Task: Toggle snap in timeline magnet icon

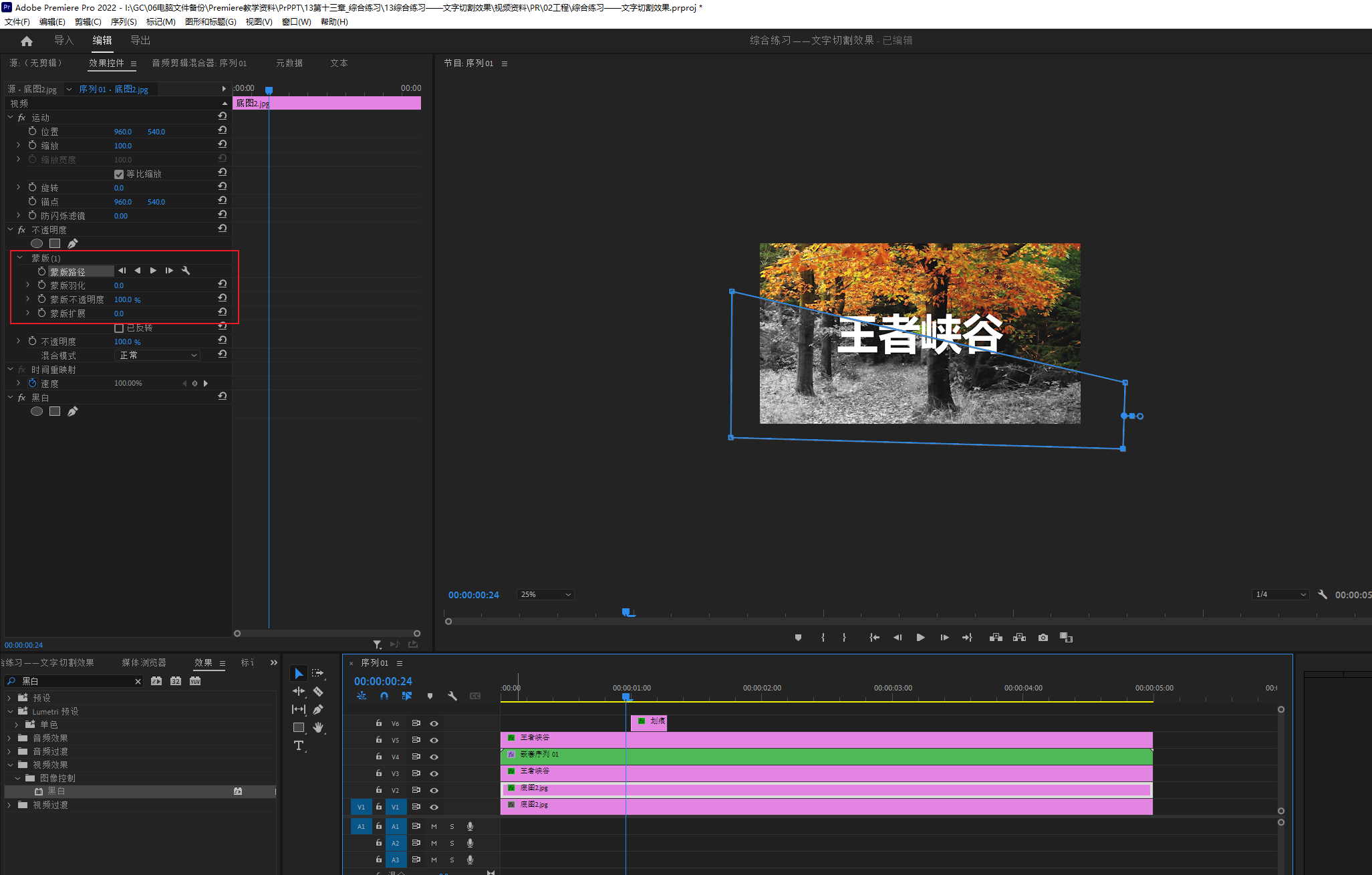Action: [384, 696]
